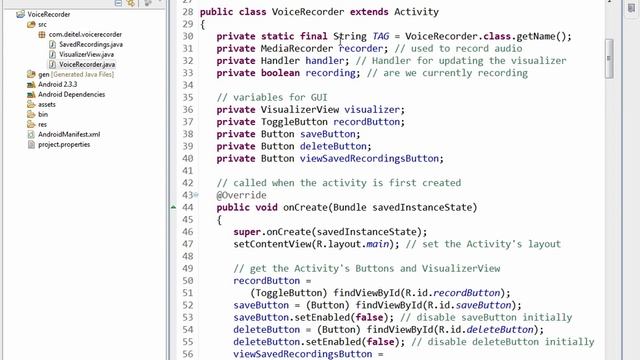Open the project.properties file
640x360 pixels.
64,144
